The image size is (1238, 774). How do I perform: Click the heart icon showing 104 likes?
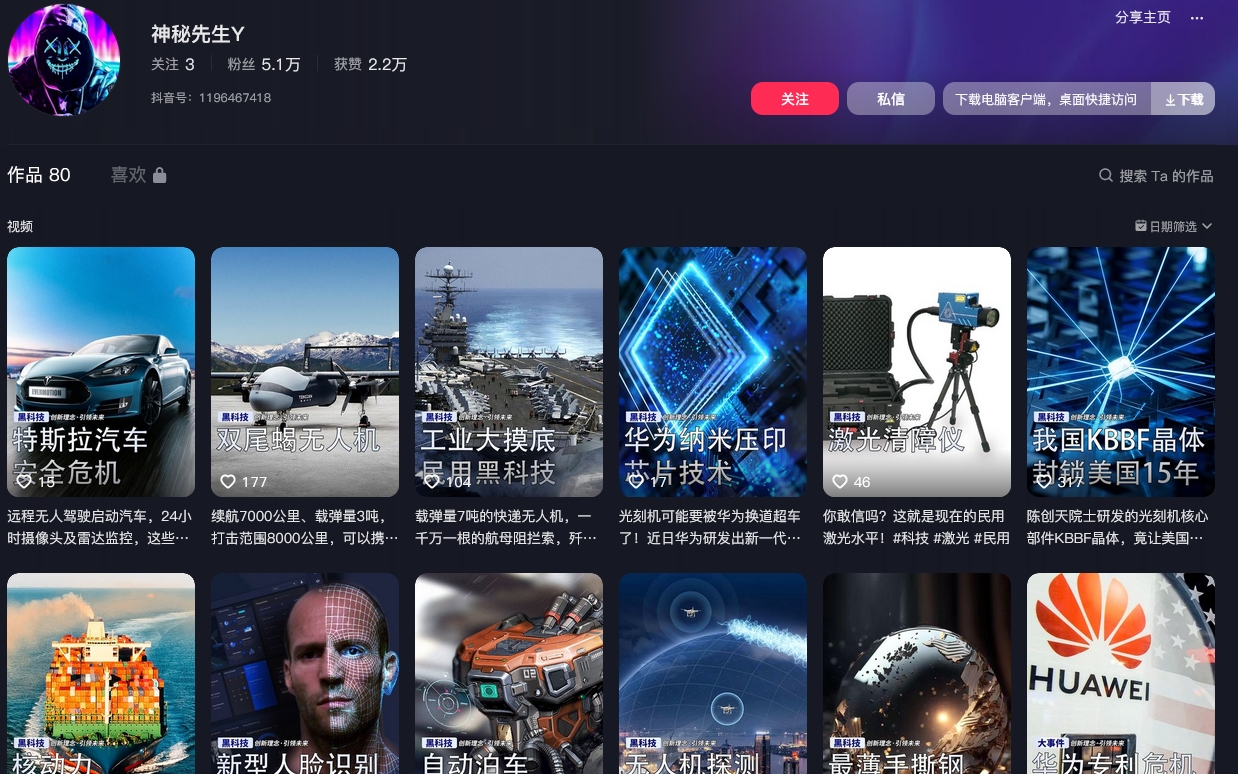tap(432, 482)
